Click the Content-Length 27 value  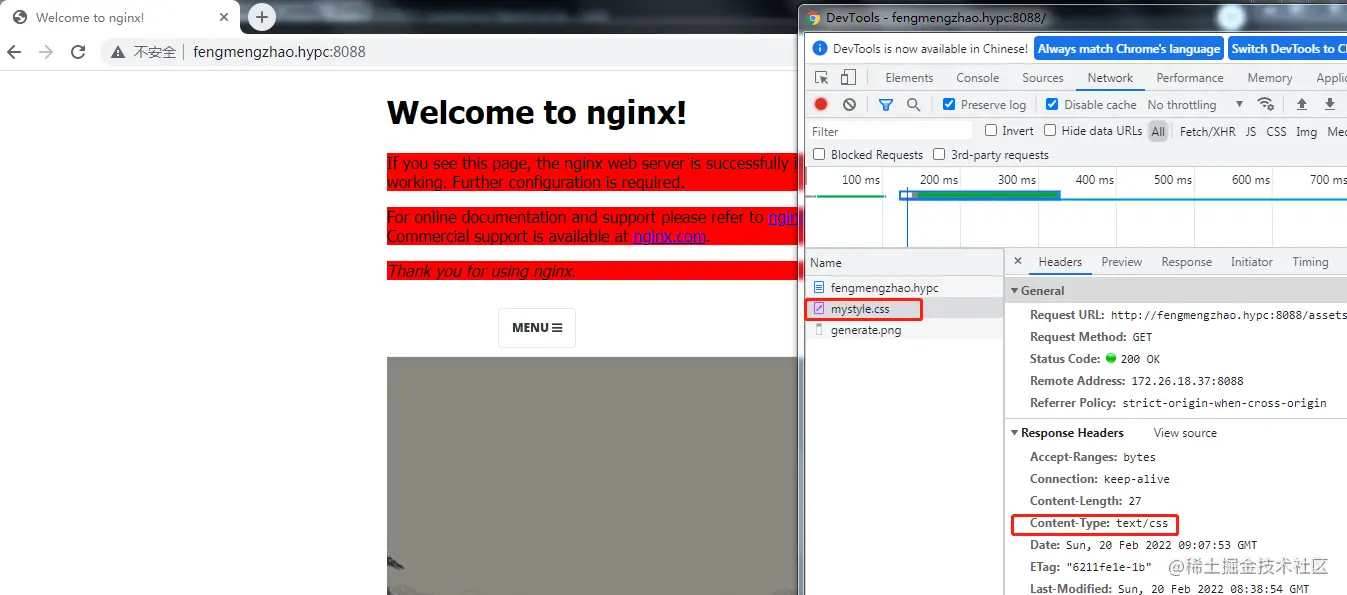tap(1134, 501)
